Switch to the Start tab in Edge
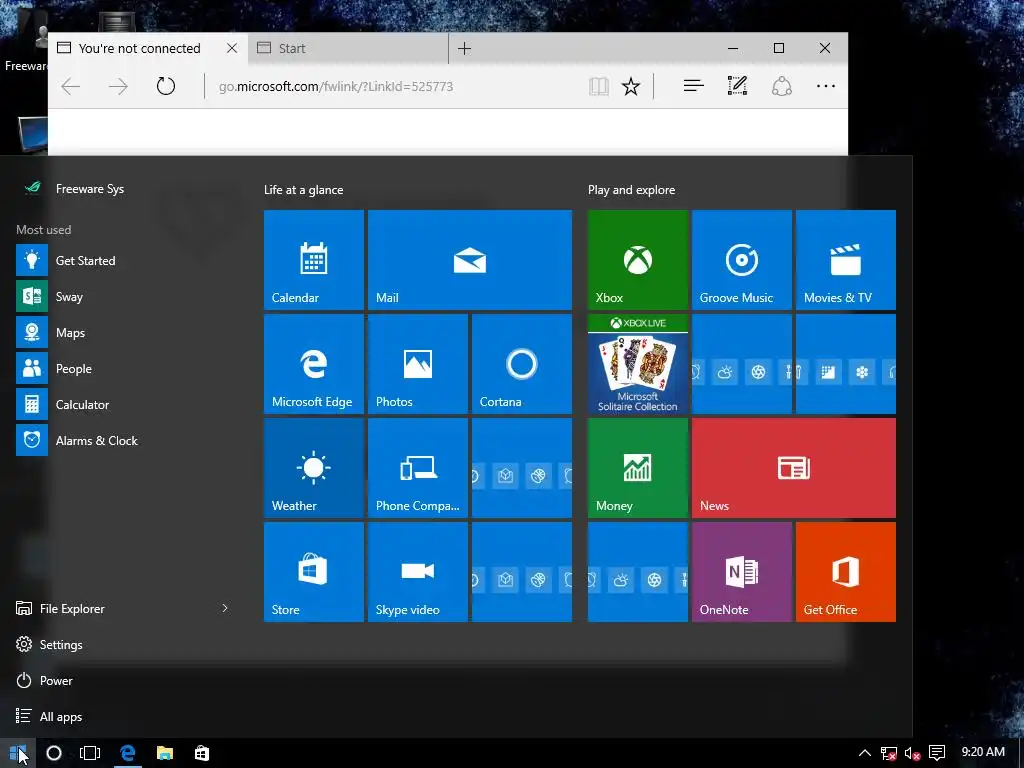This screenshot has height=768, width=1024. click(349, 48)
